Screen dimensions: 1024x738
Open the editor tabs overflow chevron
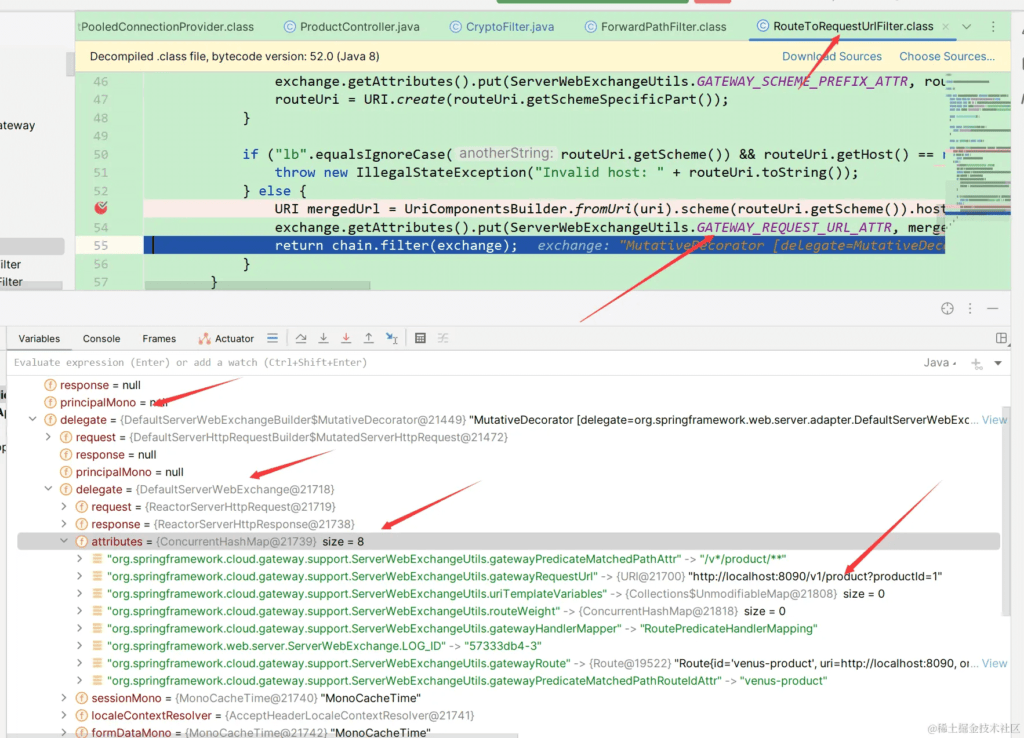click(x=966, y=26)
